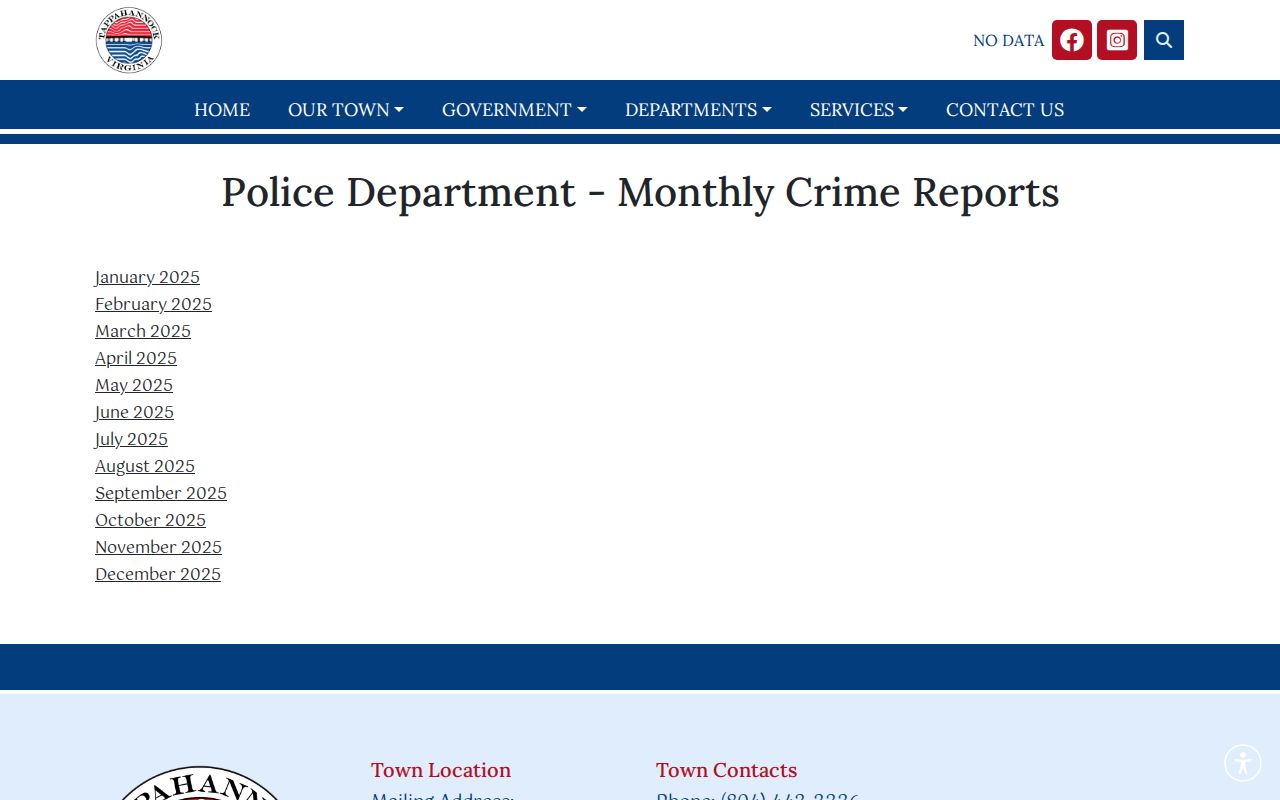Go to the Home menu item
Screen dimensions: 1280x800
point(222,110)
